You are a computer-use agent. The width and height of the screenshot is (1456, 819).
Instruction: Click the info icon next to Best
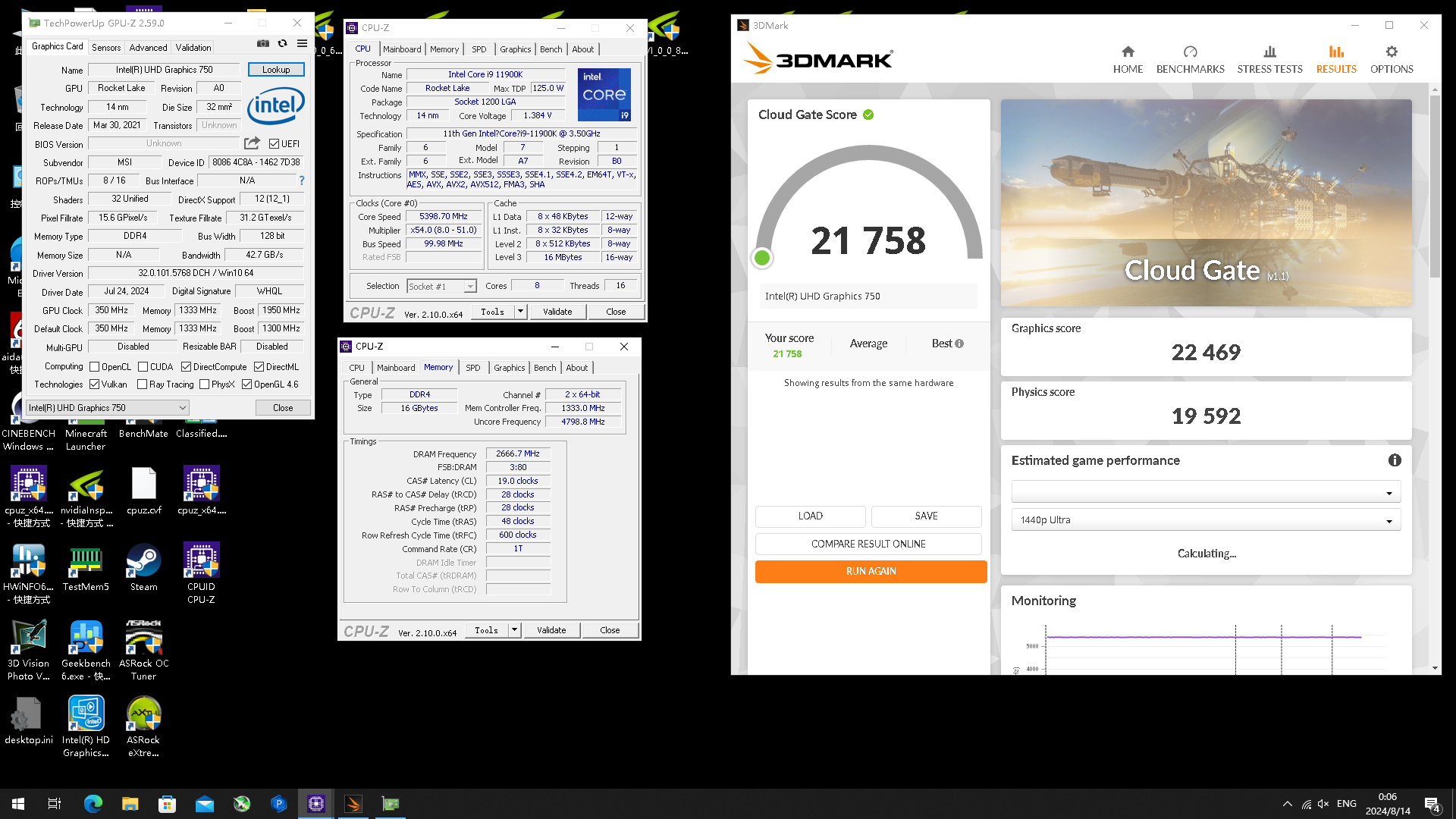tap(959, 344)
